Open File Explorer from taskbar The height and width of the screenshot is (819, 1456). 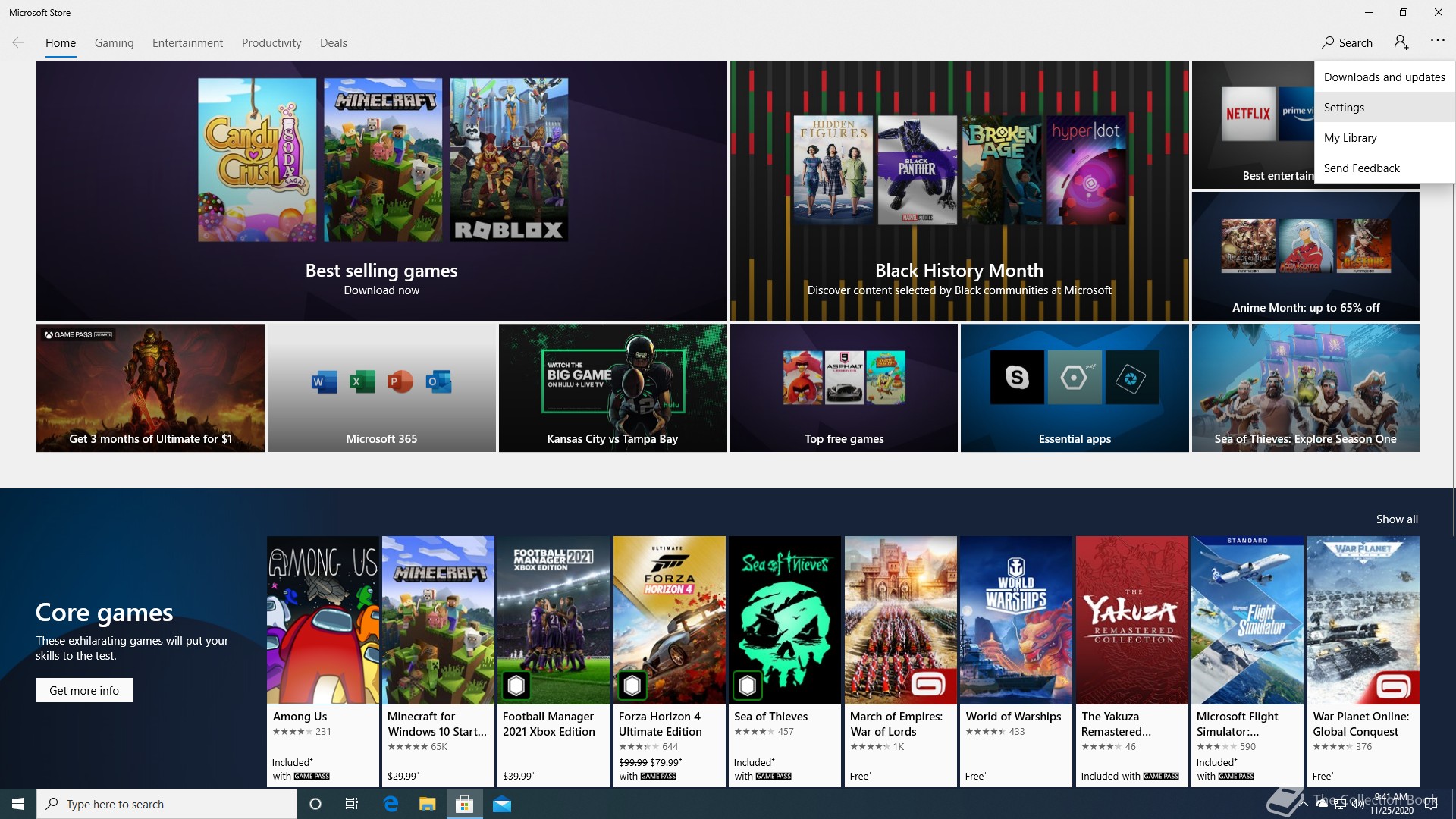coord(428,804)
